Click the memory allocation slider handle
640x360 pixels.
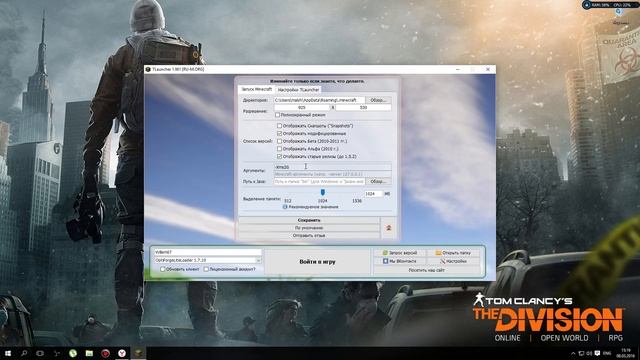pos(322,192)
